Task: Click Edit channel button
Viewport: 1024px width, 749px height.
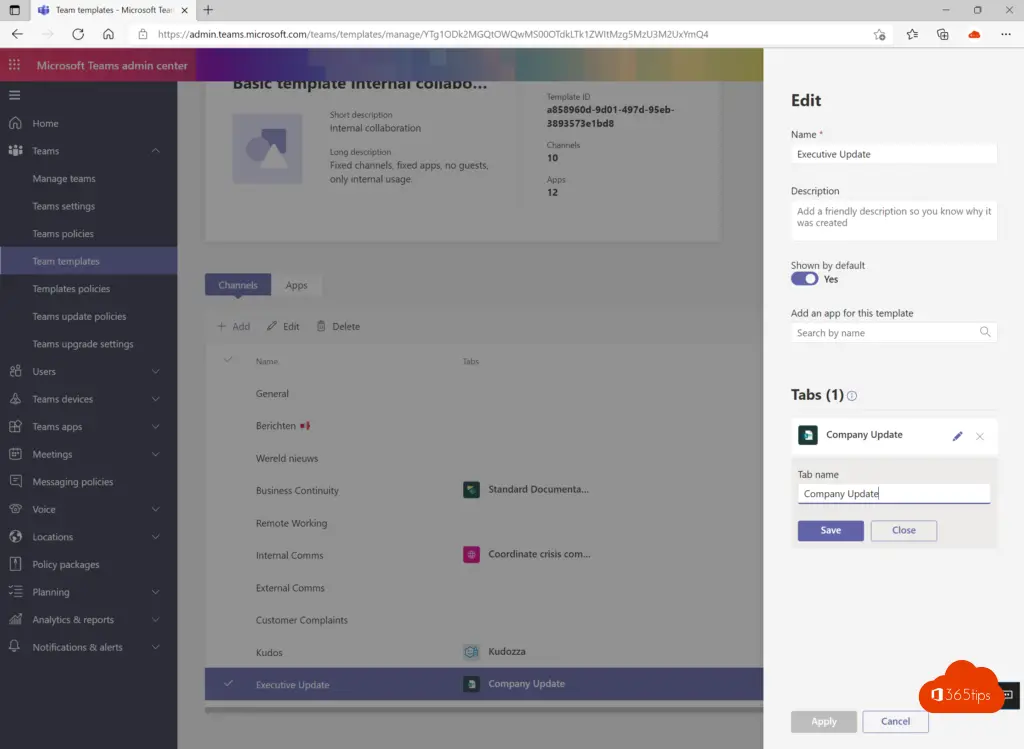Action: tap(283, 327)
